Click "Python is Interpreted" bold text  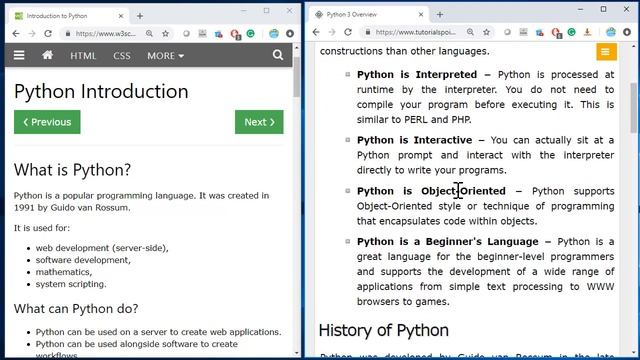coord(417,75)
